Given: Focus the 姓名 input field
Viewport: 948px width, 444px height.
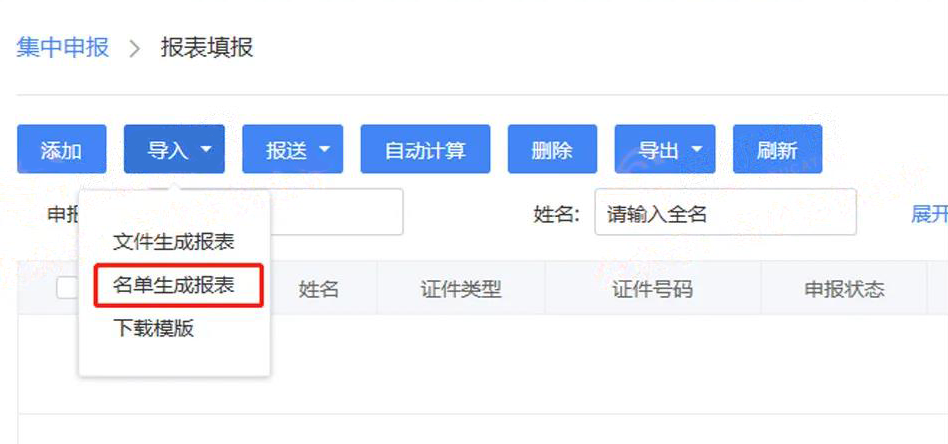Looking at the screenshot, I should click(726, 212).
